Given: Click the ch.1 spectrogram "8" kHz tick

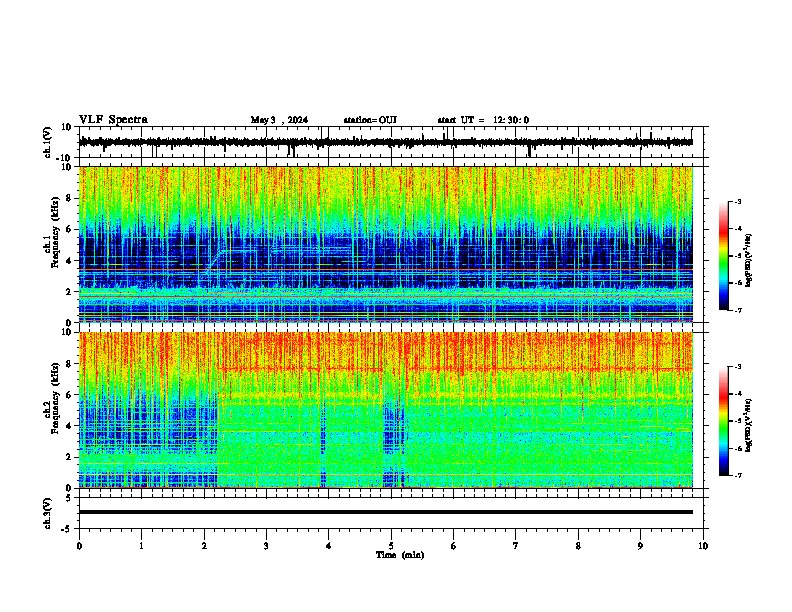Looking at the screenshot, I should [69, 198].
